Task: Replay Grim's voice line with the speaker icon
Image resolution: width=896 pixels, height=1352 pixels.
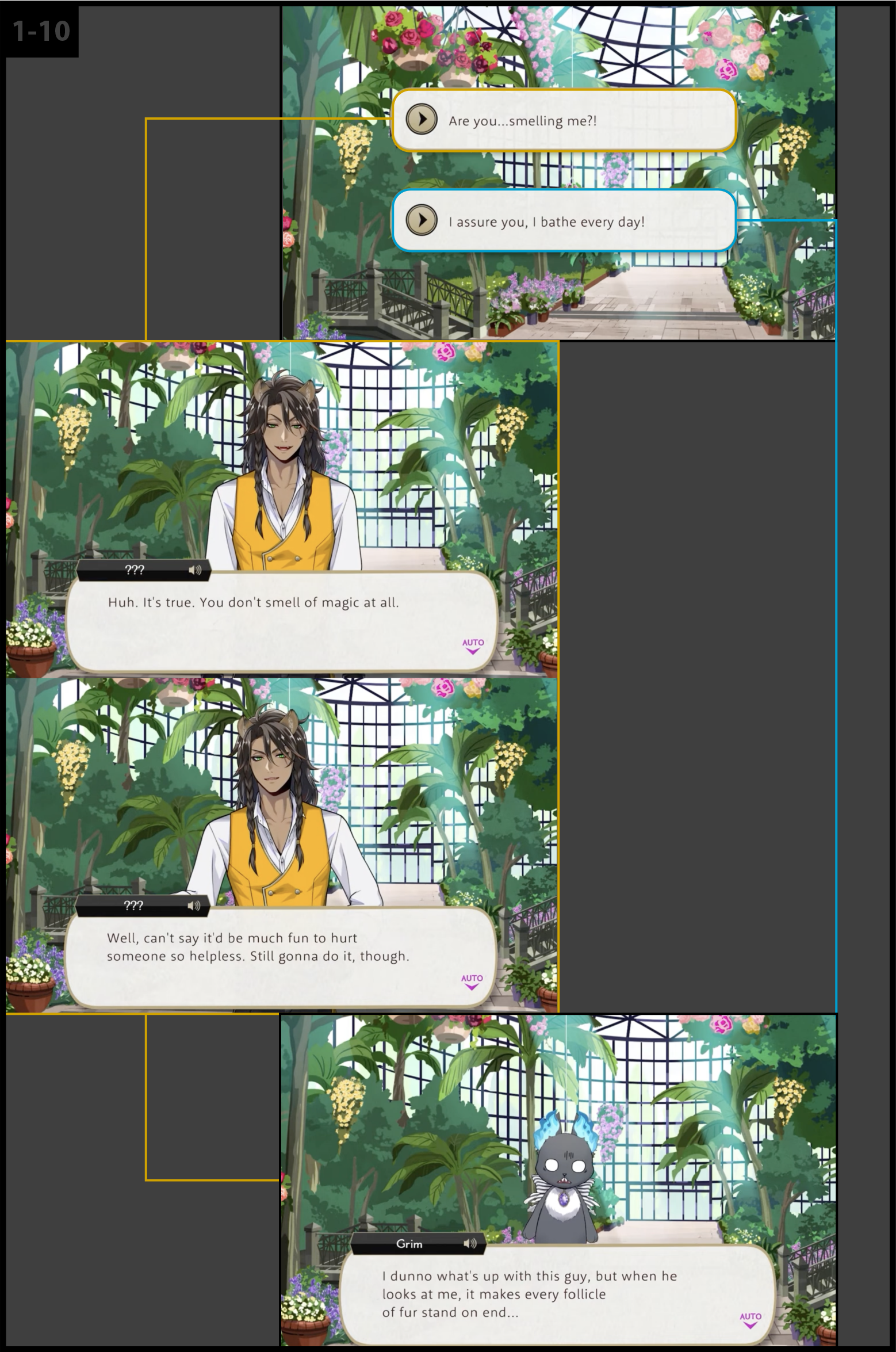Action: click(470, 1243)
